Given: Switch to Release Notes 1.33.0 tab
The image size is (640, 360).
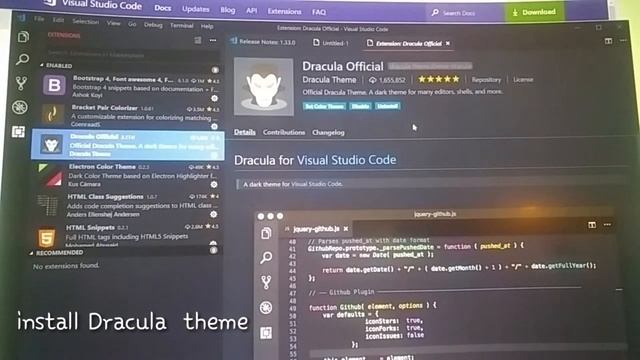Looking at the screenshot, I should click(263, 42).
